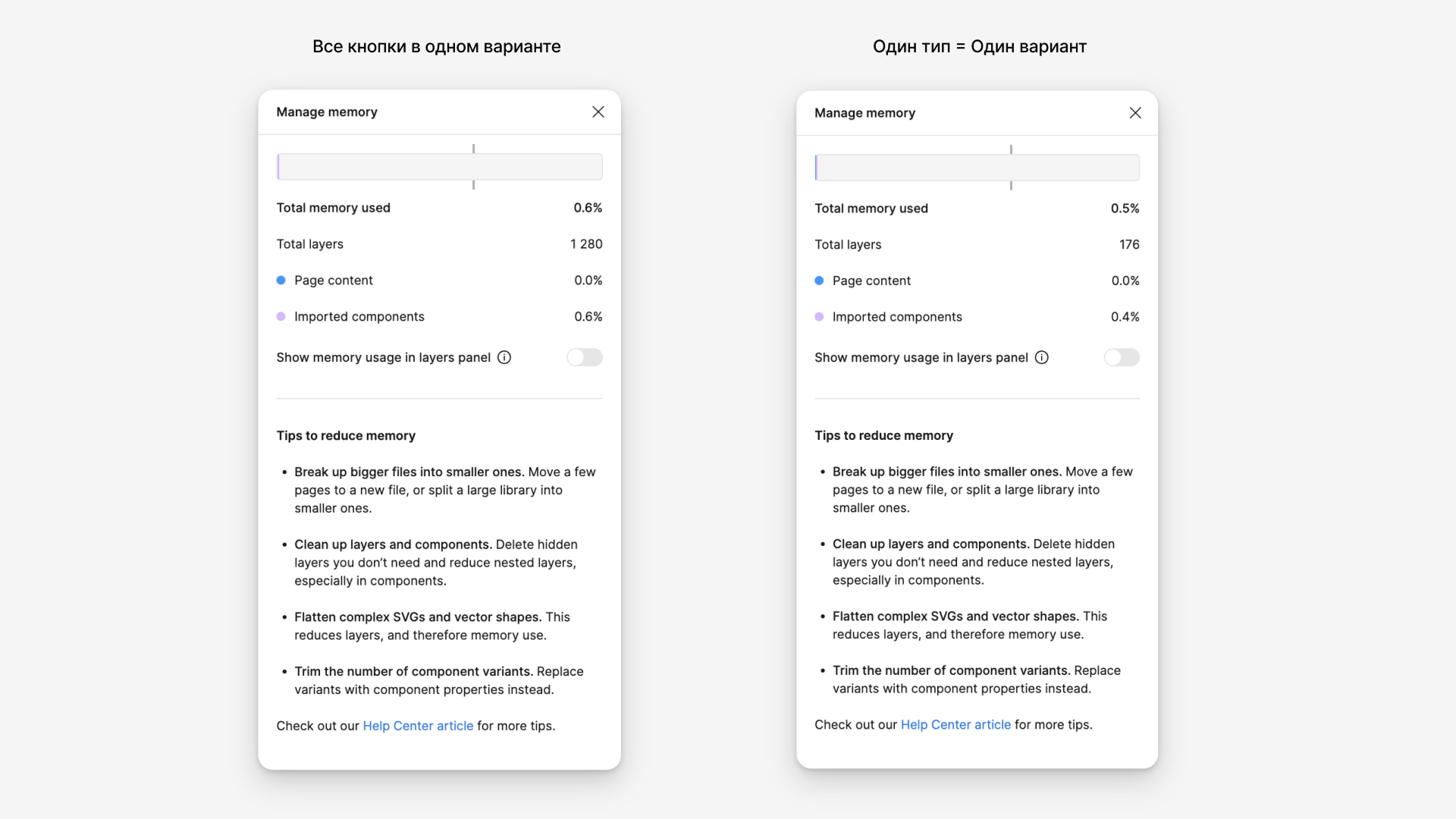Click the Total memory used 0.6% value
The width and height of the screenshot is (1456, 819).
588,208
